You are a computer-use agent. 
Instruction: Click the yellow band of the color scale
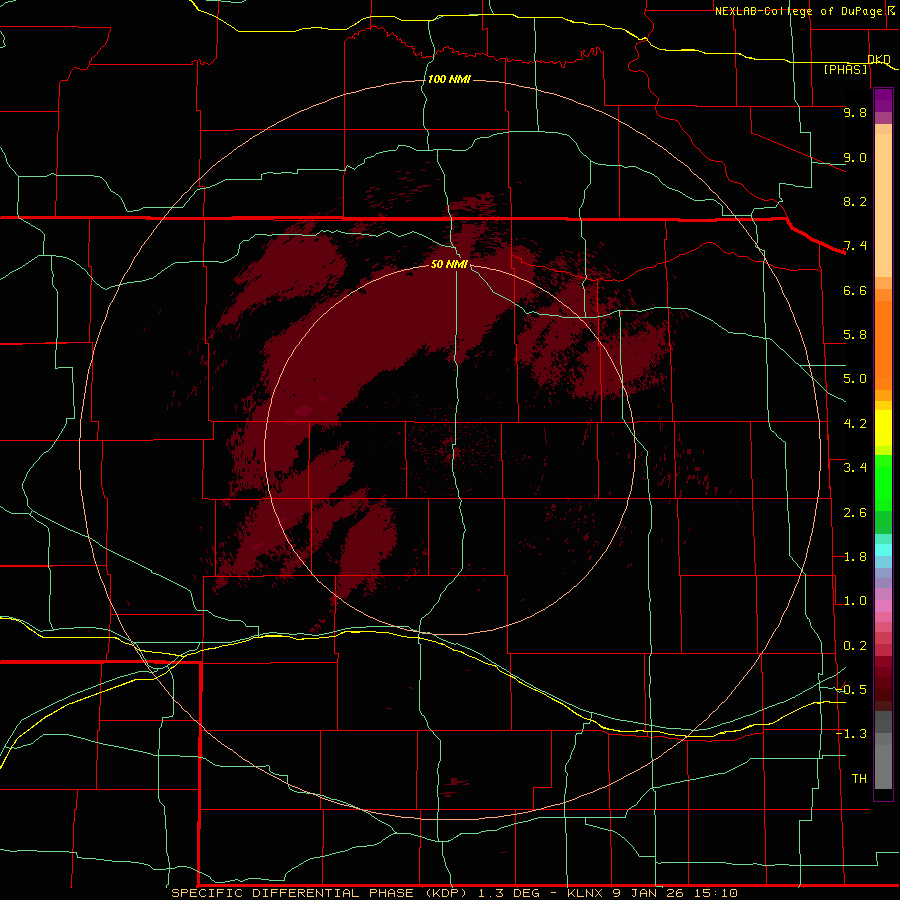click(x=883, y=428)
